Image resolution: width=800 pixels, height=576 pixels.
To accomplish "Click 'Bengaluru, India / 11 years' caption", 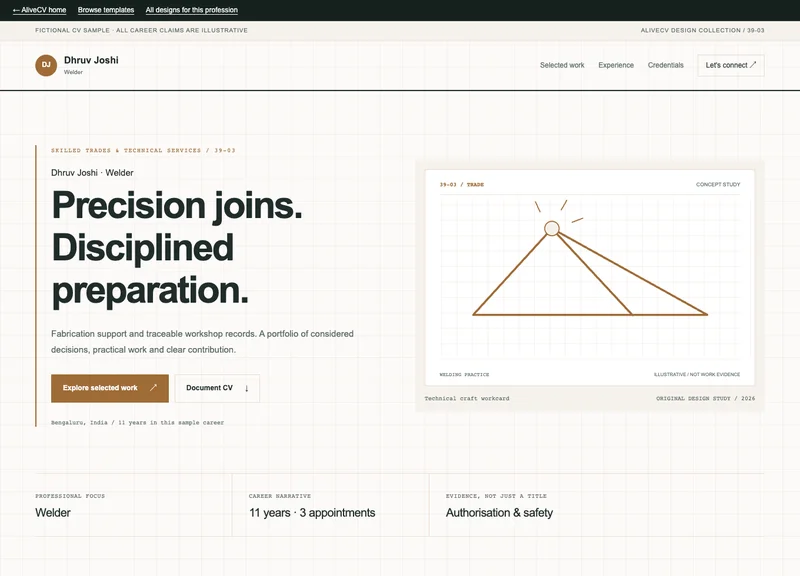I will 137,422.
